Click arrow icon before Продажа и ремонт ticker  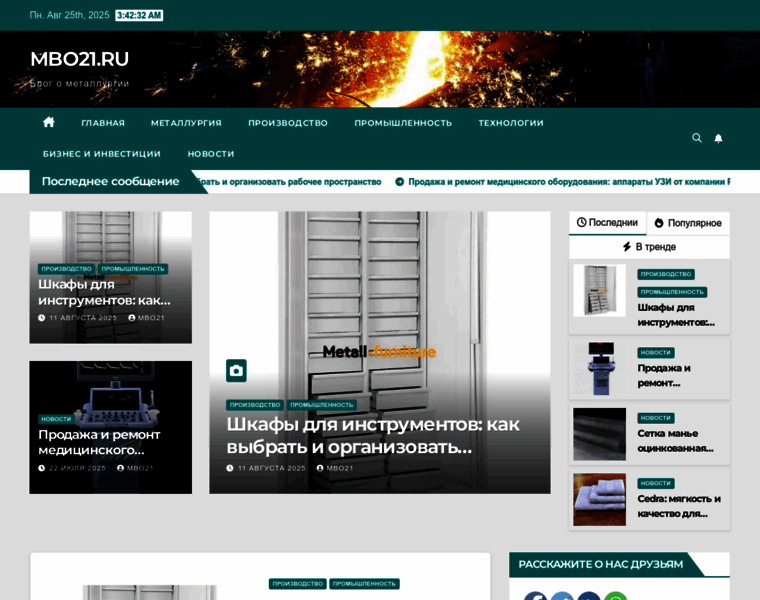coord(399,182)
